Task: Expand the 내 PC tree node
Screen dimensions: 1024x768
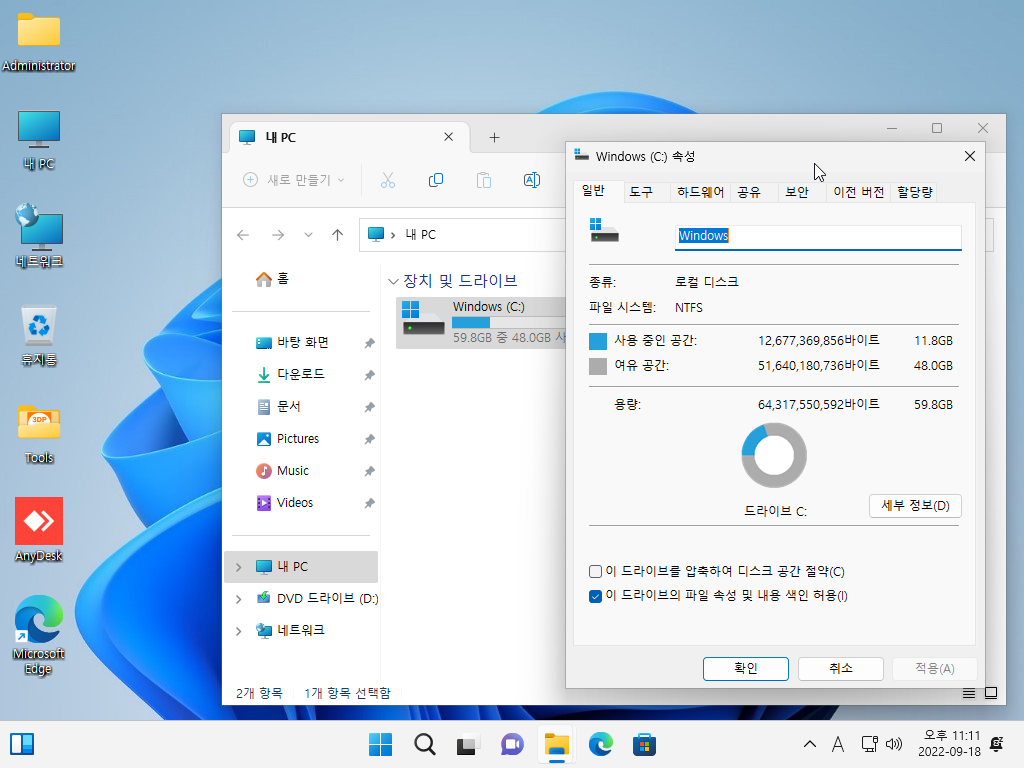Action: [238, 567]
